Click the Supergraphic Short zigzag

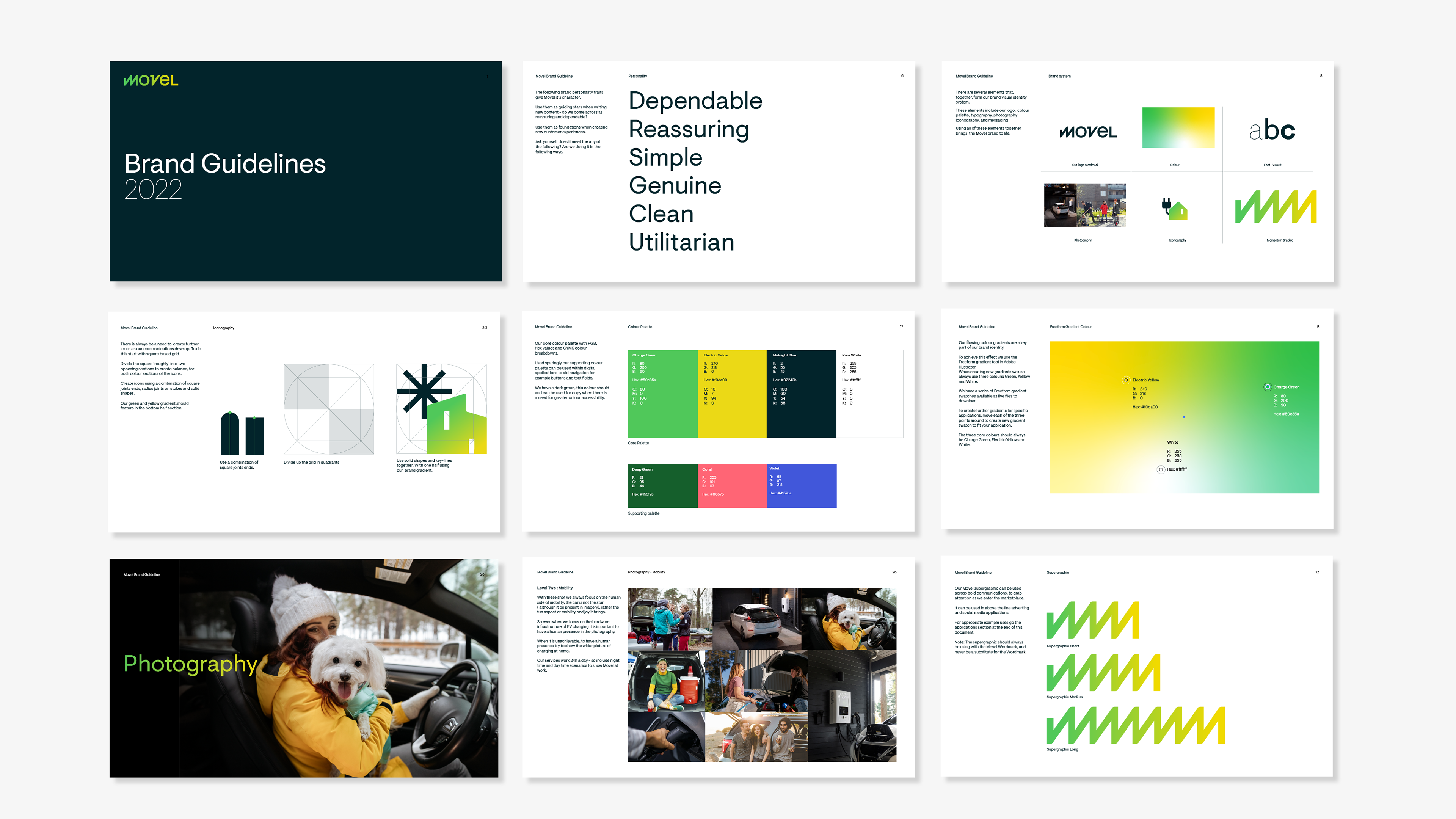coord(1092,620)
